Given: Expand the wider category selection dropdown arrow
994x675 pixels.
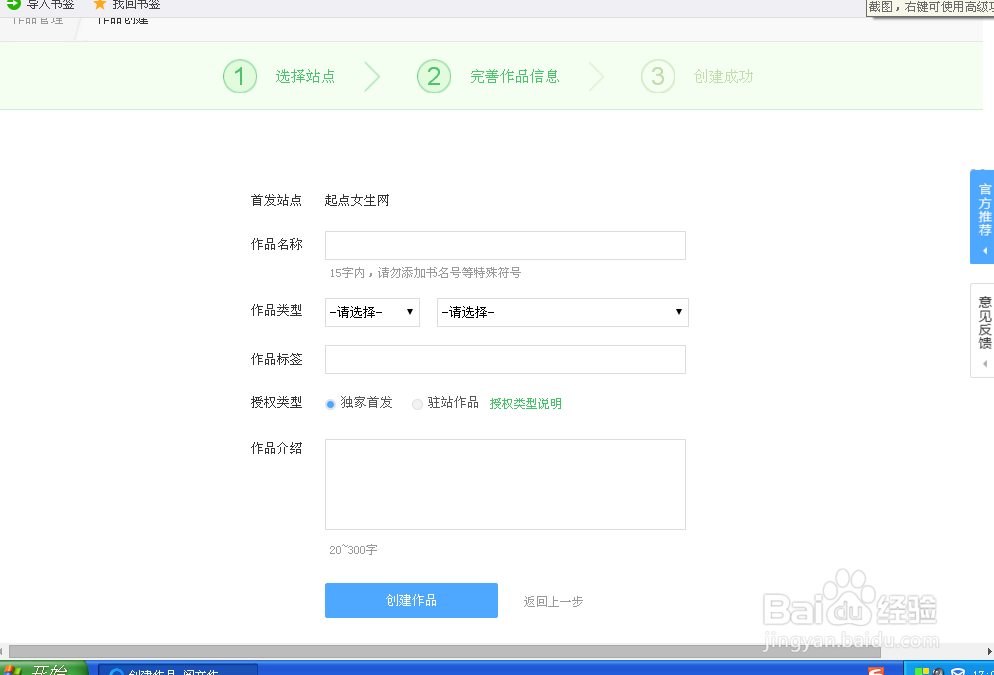Looking at the screenshot, I should 679,312.
